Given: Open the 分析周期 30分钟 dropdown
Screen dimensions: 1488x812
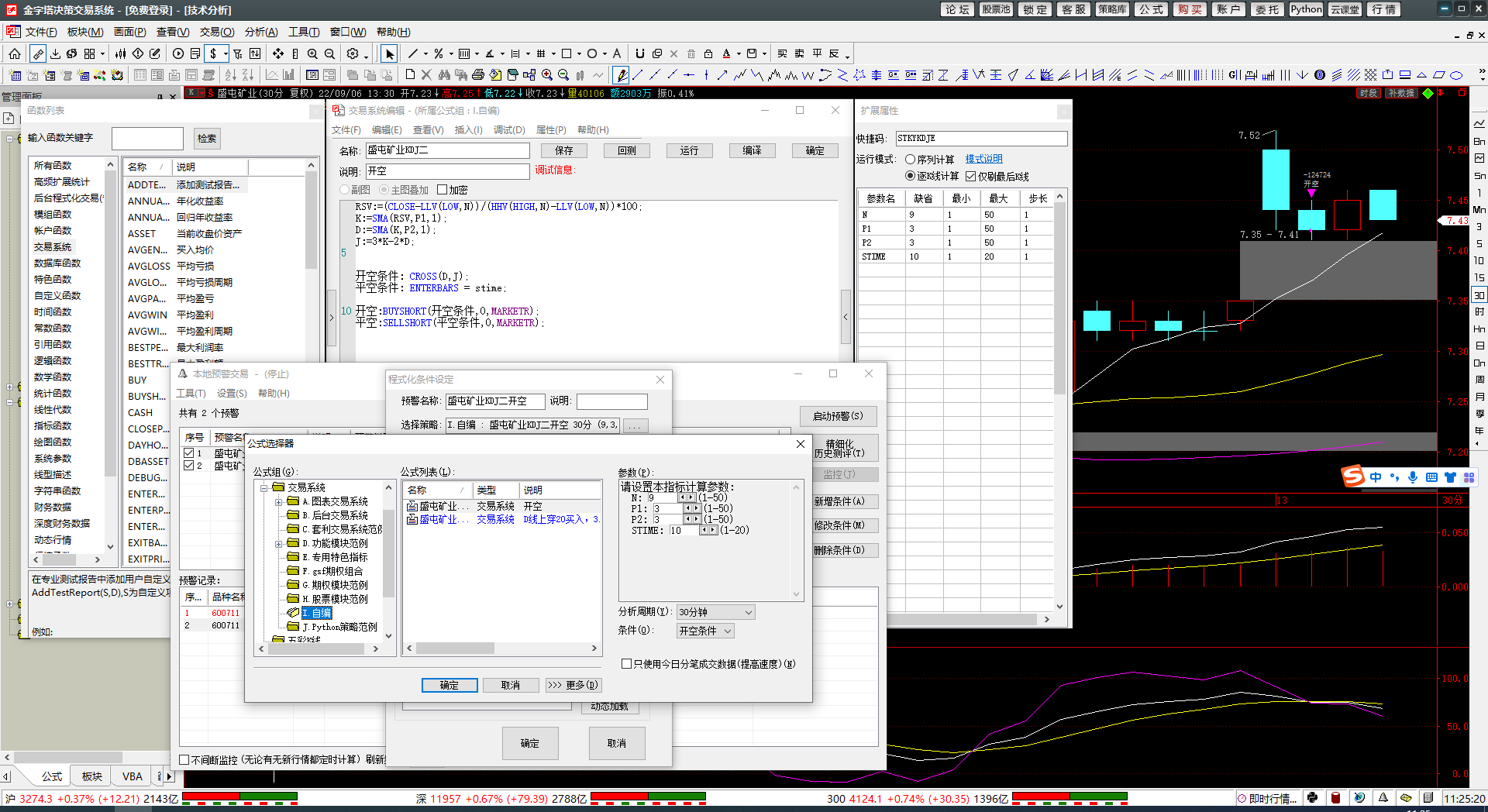Looking at the screenshot, I should tap(715, 612).
